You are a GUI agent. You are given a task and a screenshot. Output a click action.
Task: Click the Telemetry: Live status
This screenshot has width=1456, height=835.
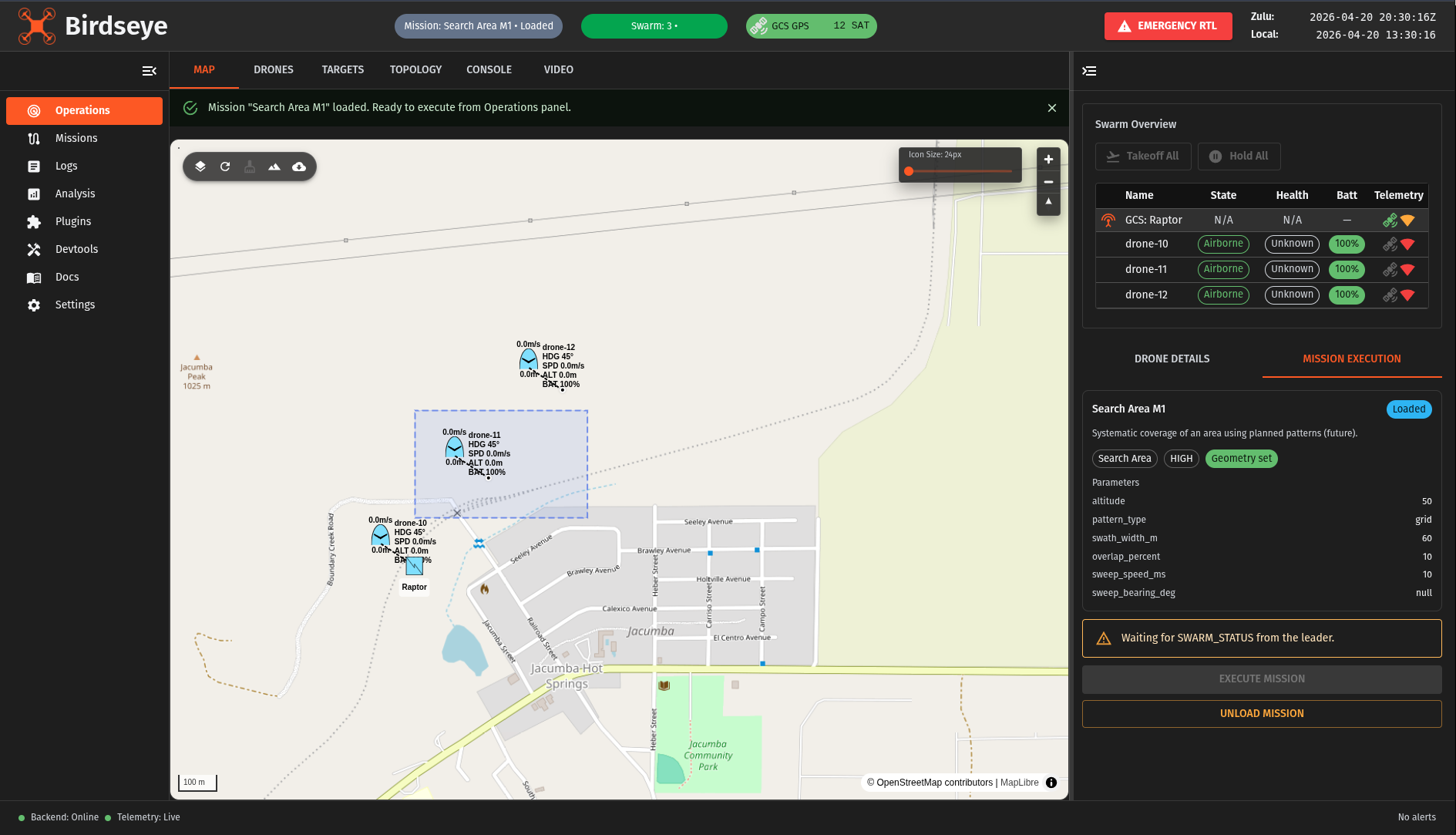click(143, 818)
